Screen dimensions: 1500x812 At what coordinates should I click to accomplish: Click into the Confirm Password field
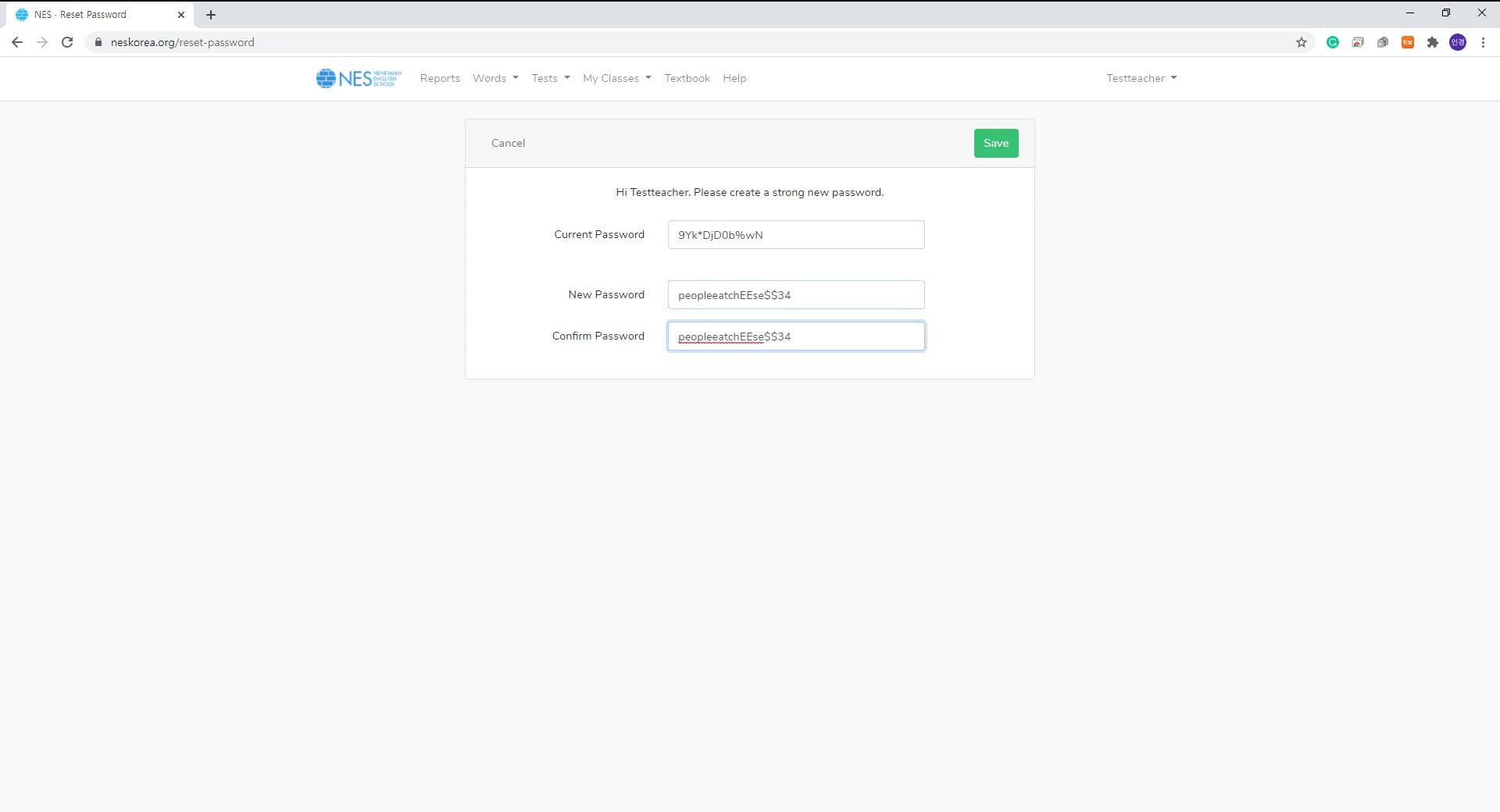796,337
